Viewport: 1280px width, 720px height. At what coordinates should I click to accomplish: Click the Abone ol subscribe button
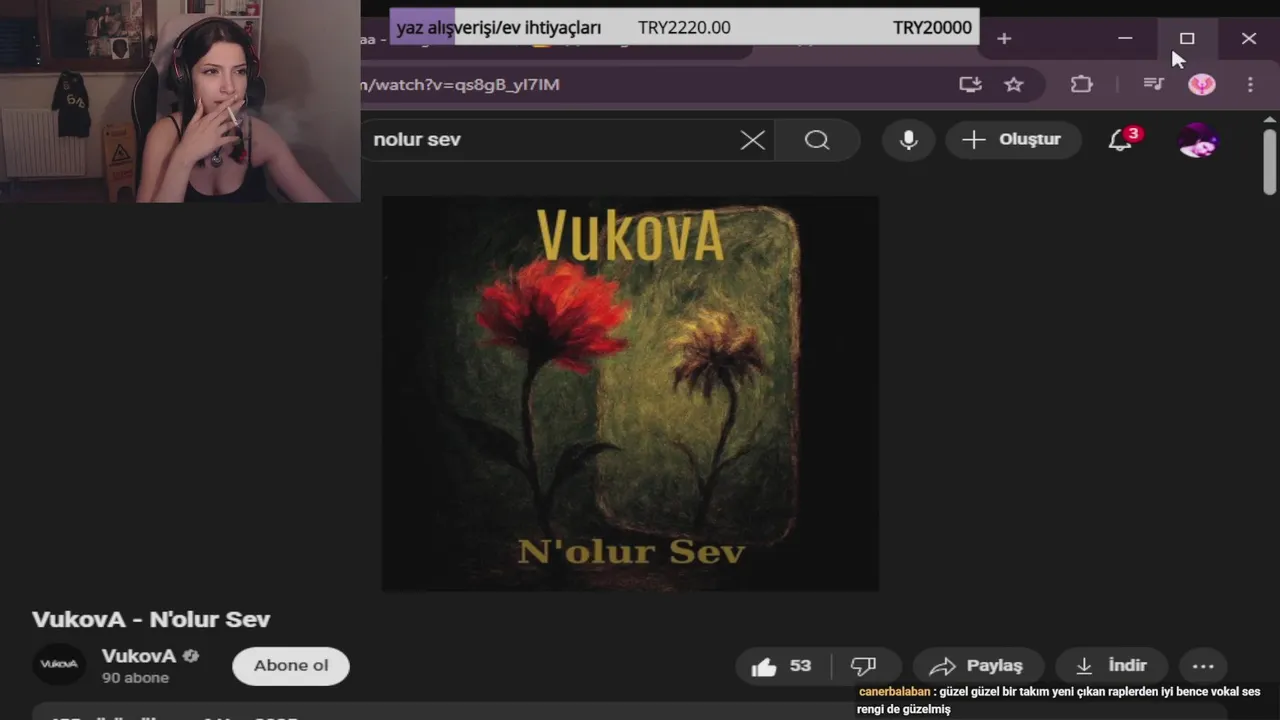click(291, 666)
